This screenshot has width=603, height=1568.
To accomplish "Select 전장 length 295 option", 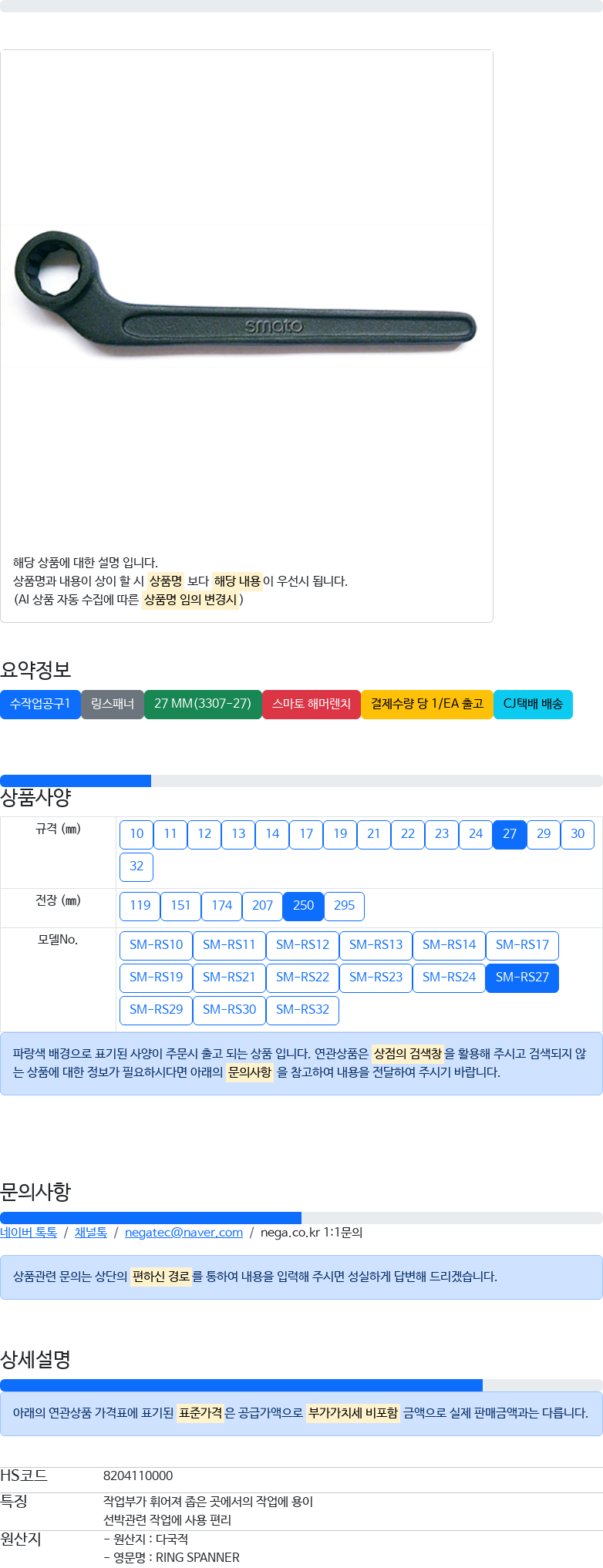I will pyautogui.click(x=344, y=907).
